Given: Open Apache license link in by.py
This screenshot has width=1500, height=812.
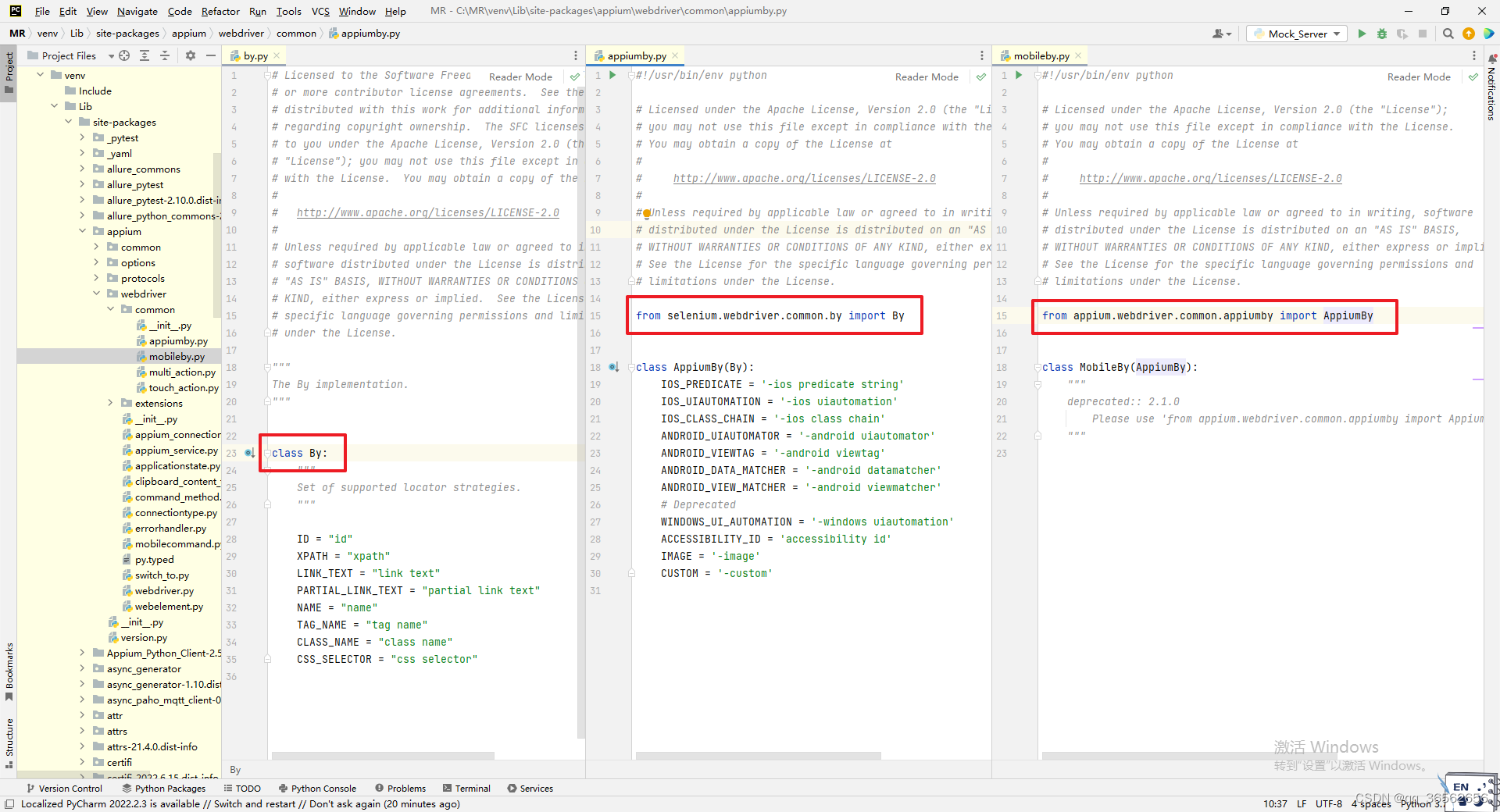Looking at the screenshot, I should click(428, 212).
